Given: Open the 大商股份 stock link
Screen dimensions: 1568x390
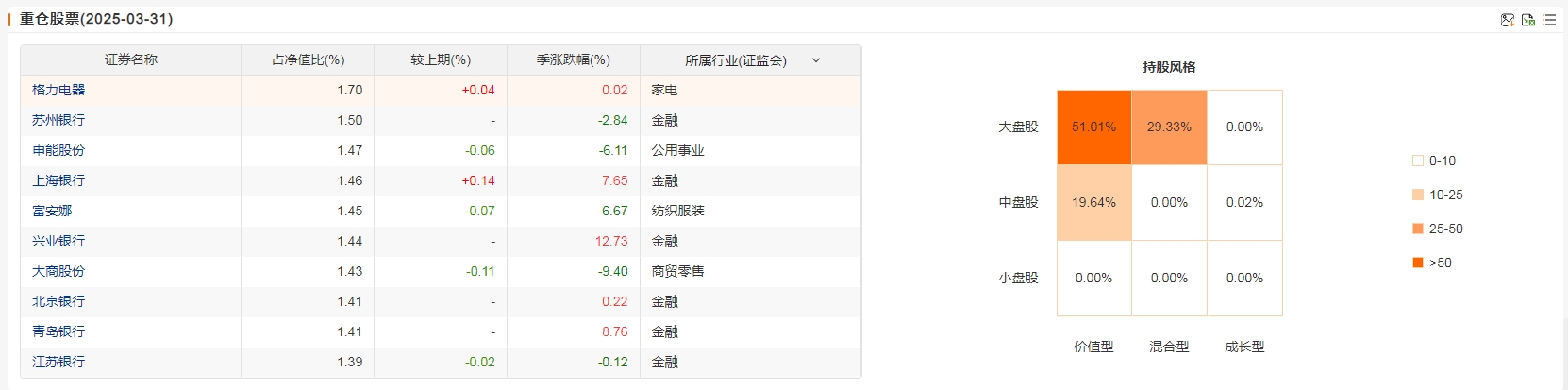Looking at the screenshot, I should (58, 271).
